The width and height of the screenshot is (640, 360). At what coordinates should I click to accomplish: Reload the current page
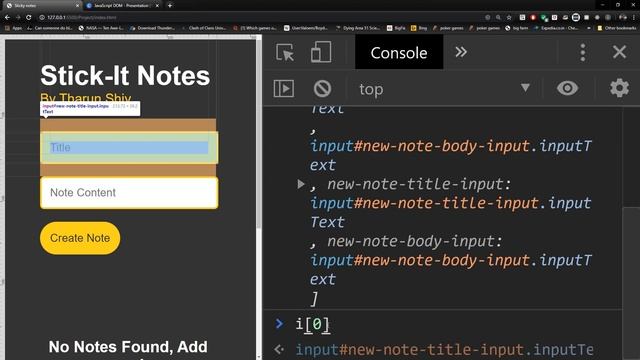click(29, 18)
